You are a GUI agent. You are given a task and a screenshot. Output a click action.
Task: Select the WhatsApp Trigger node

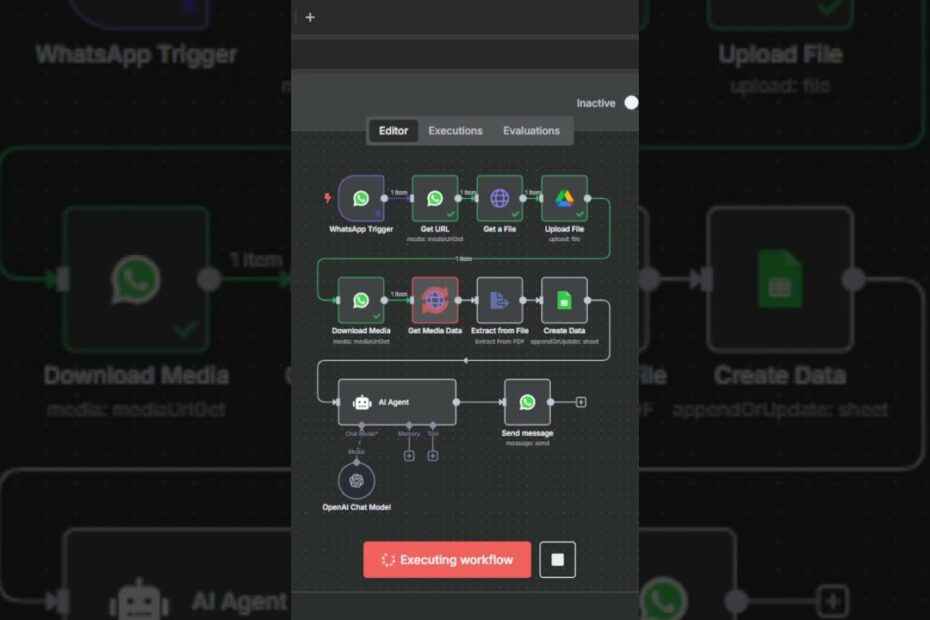[361, 198]
